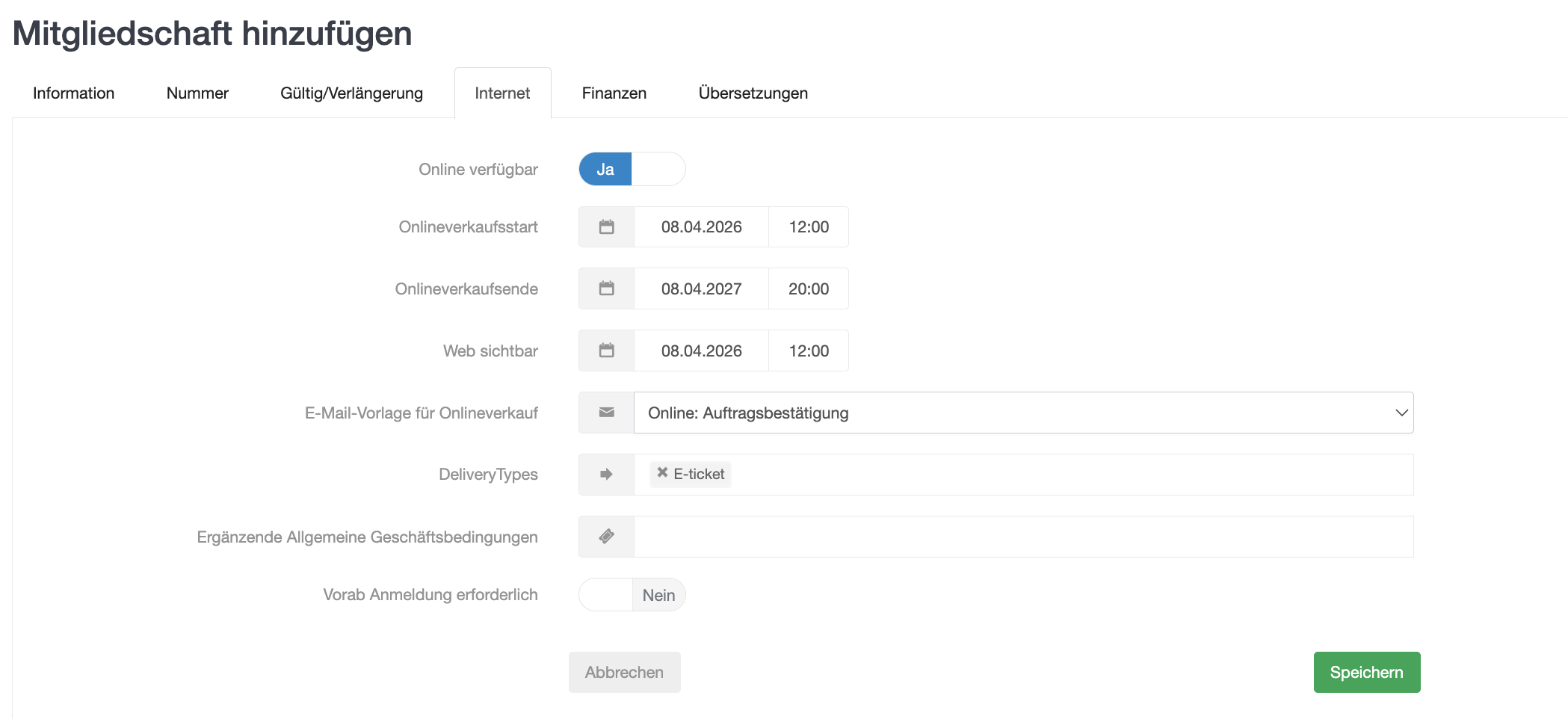1568x719 pixels.
Task: Go to the Finanzen tab
Action: click(614, 93)
